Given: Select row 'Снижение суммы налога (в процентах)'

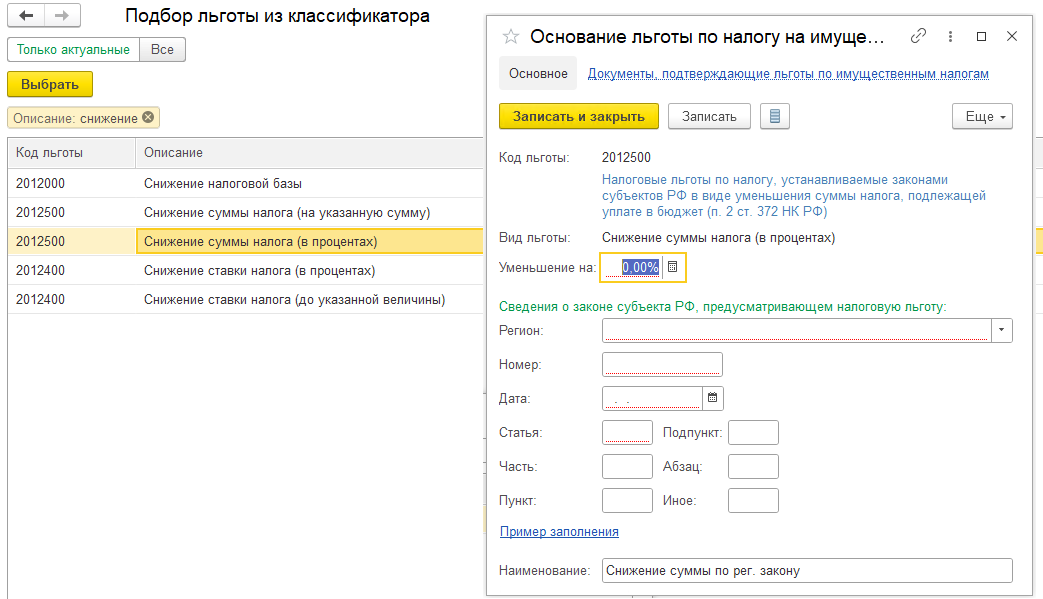Looking at the screenshot, I should 245,241.
